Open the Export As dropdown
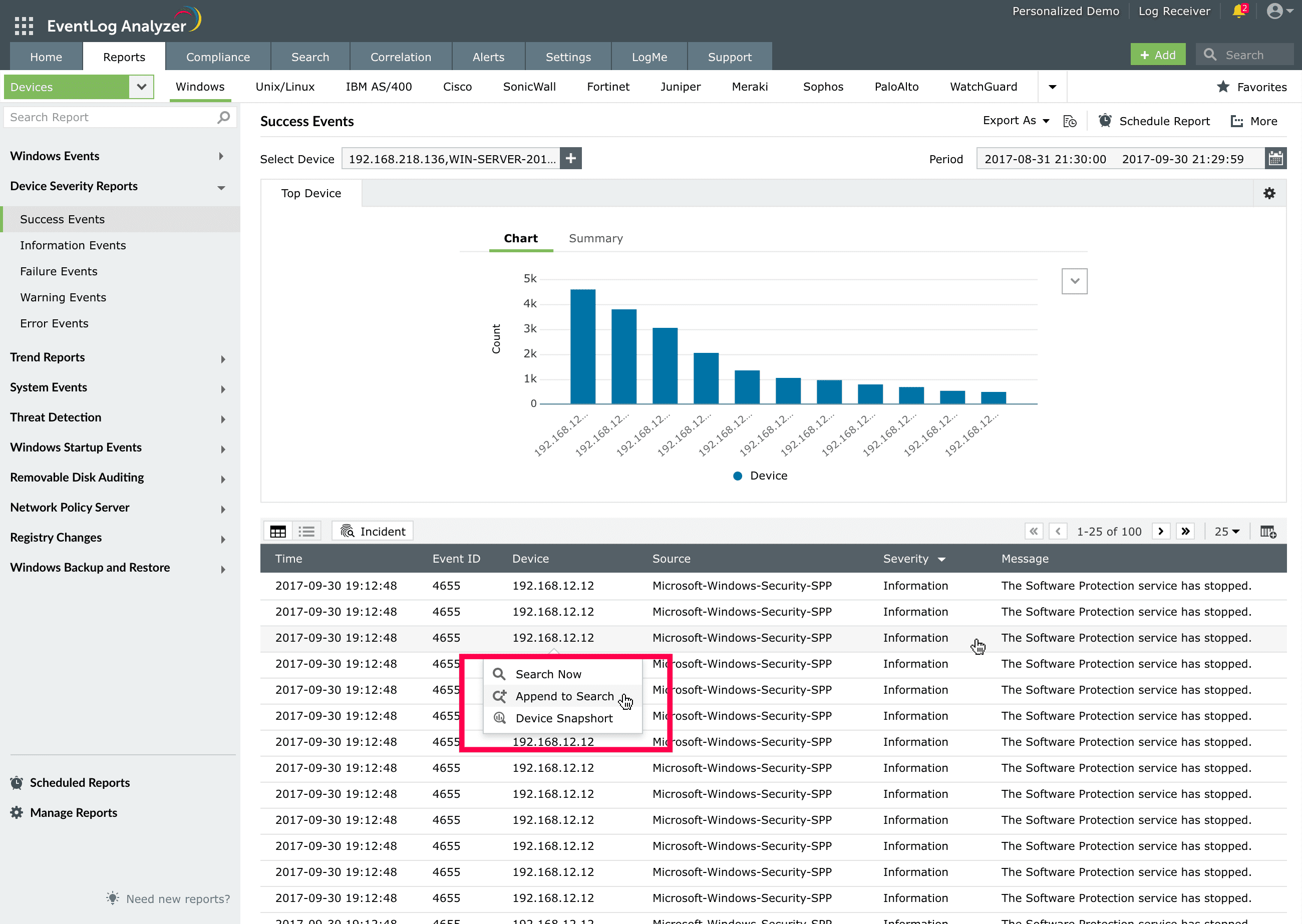 (1016, 121)
